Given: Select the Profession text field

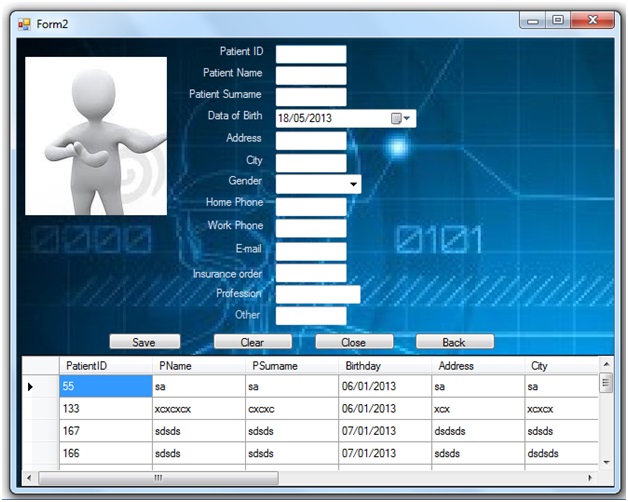Looking at the screenshot, I should (317, 294).
